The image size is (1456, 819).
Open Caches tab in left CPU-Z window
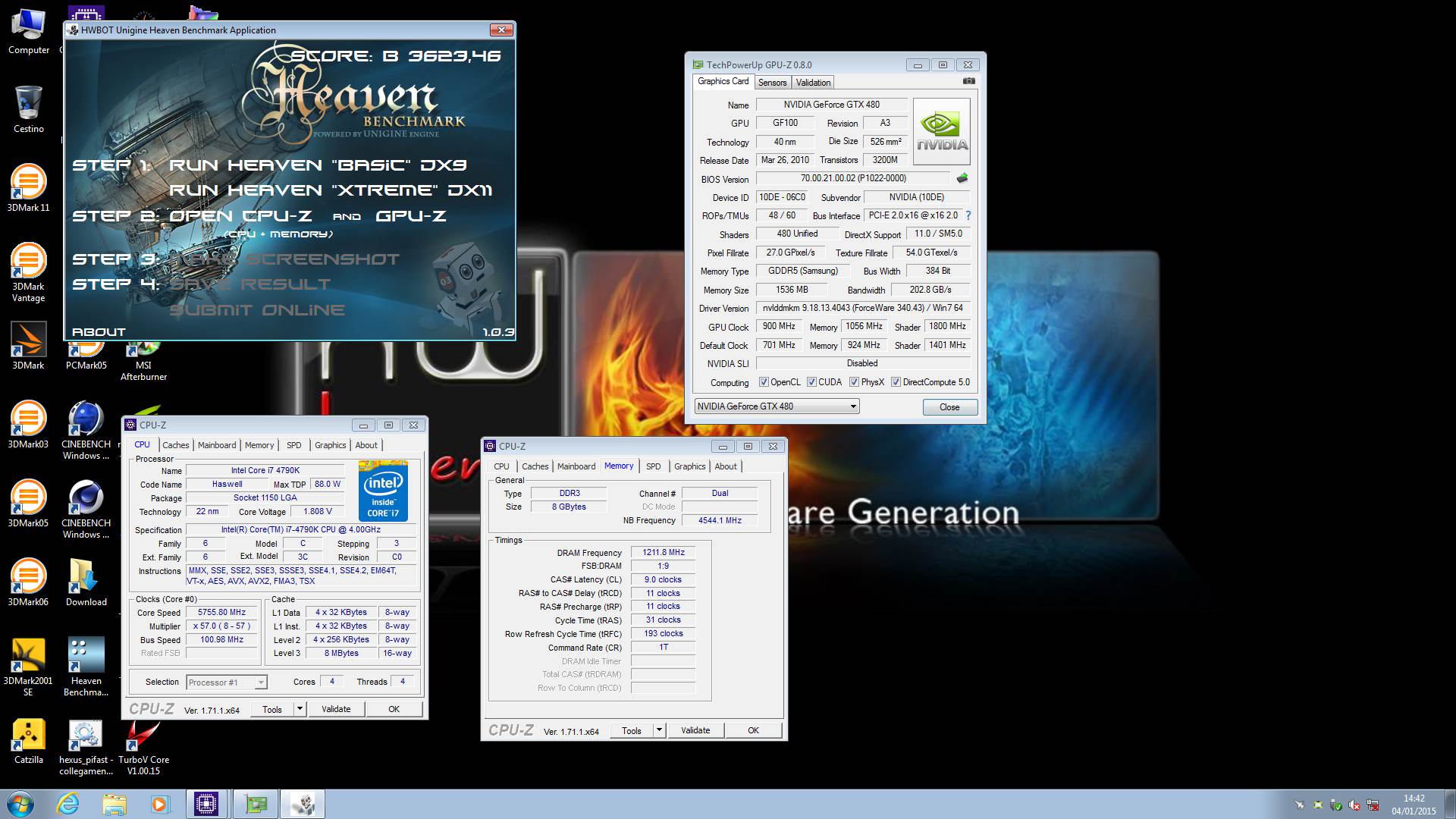coord(175,445)
